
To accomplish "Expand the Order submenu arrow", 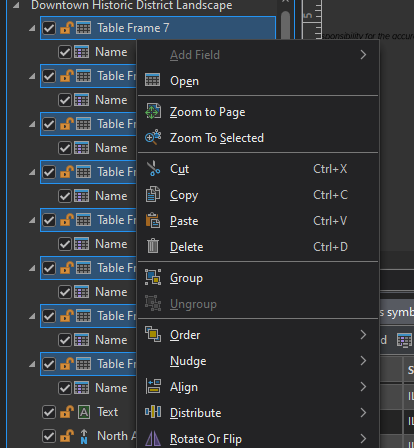I will (x=363, y=335).
